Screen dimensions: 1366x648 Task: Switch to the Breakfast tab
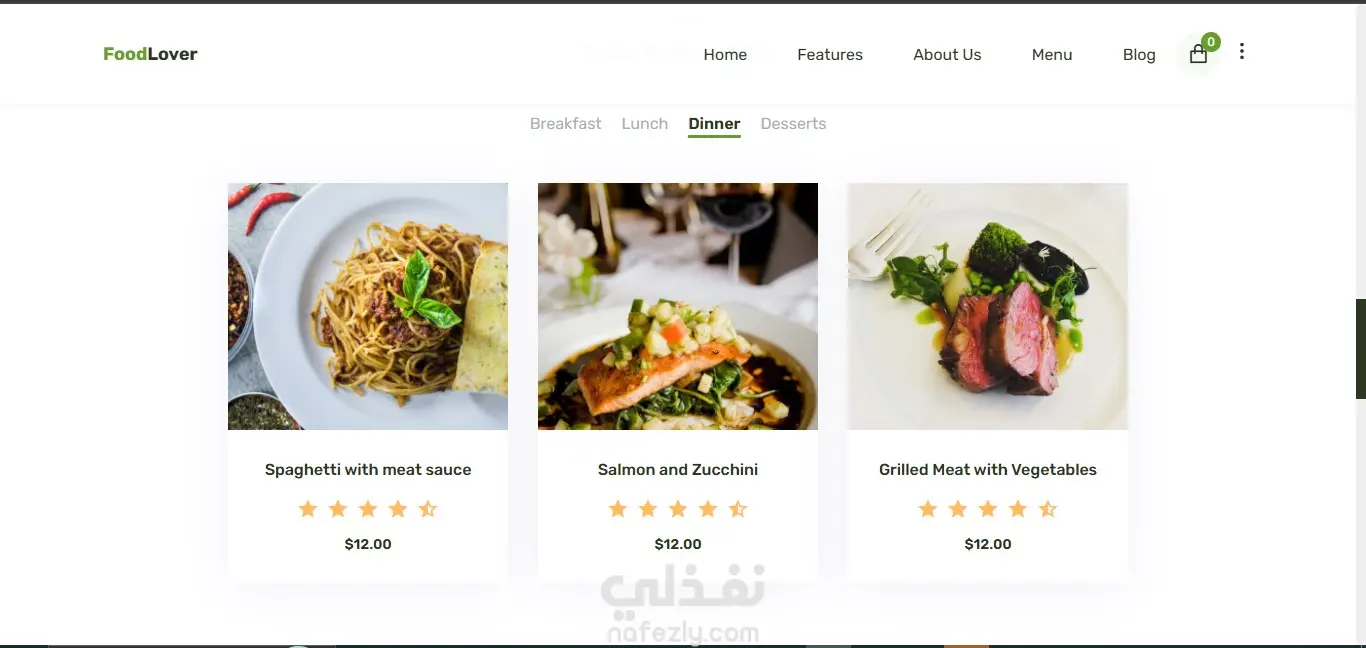click(566, 124)
